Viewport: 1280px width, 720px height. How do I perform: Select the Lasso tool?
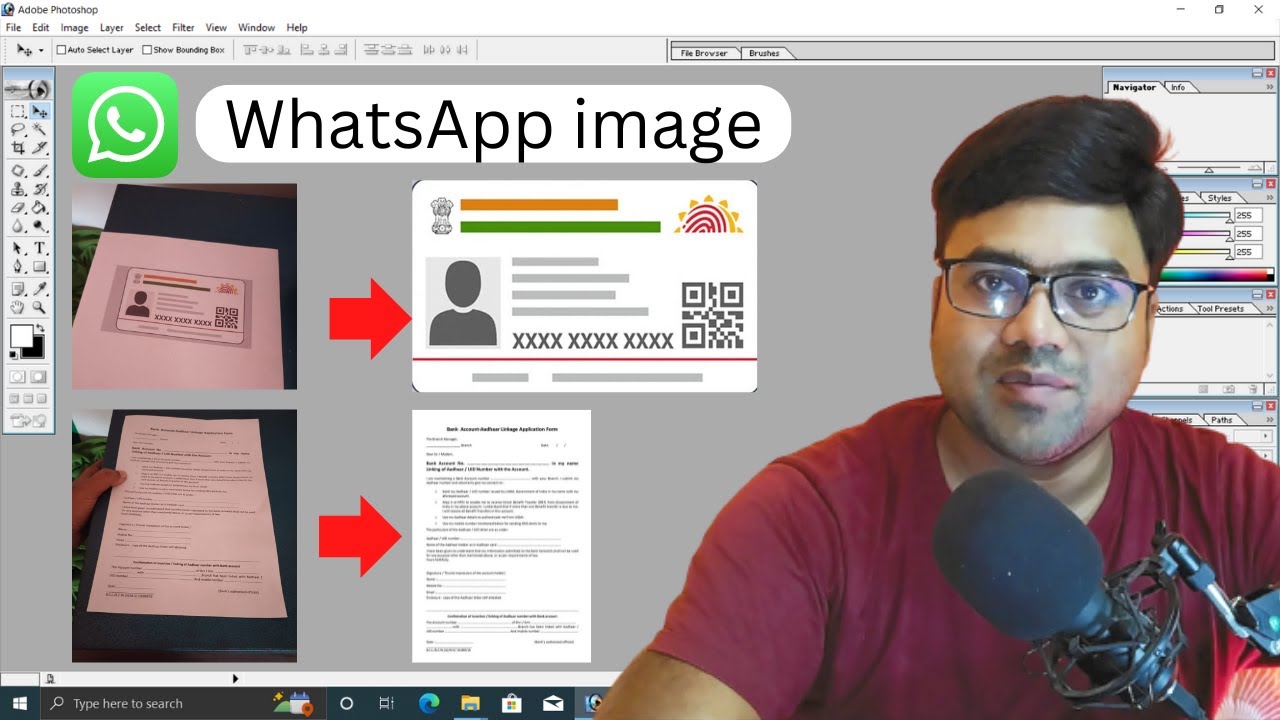click(x=18, y=128)
